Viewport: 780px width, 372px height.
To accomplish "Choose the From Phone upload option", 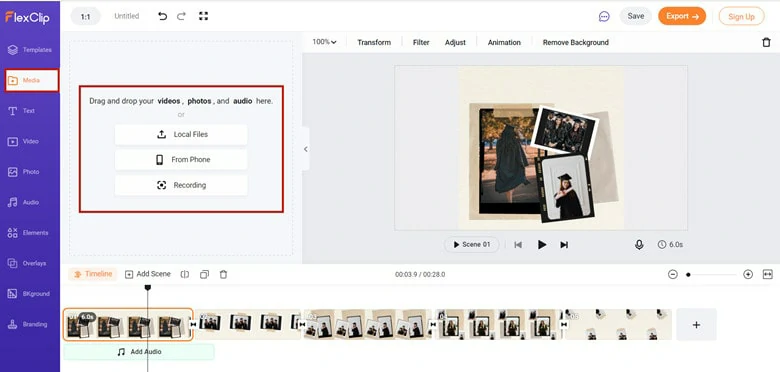I will pos(181,160).
